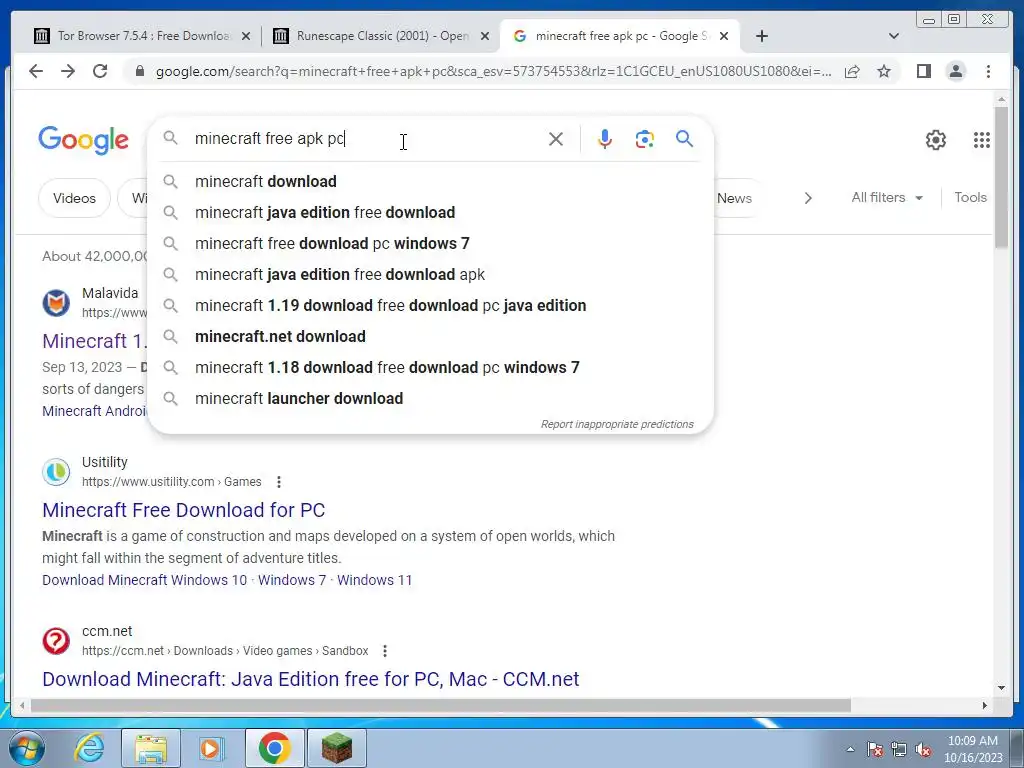Choose suggestion "minecraft launcher download"
This screenshot has height=768, width=1024.
pos(431,398)
